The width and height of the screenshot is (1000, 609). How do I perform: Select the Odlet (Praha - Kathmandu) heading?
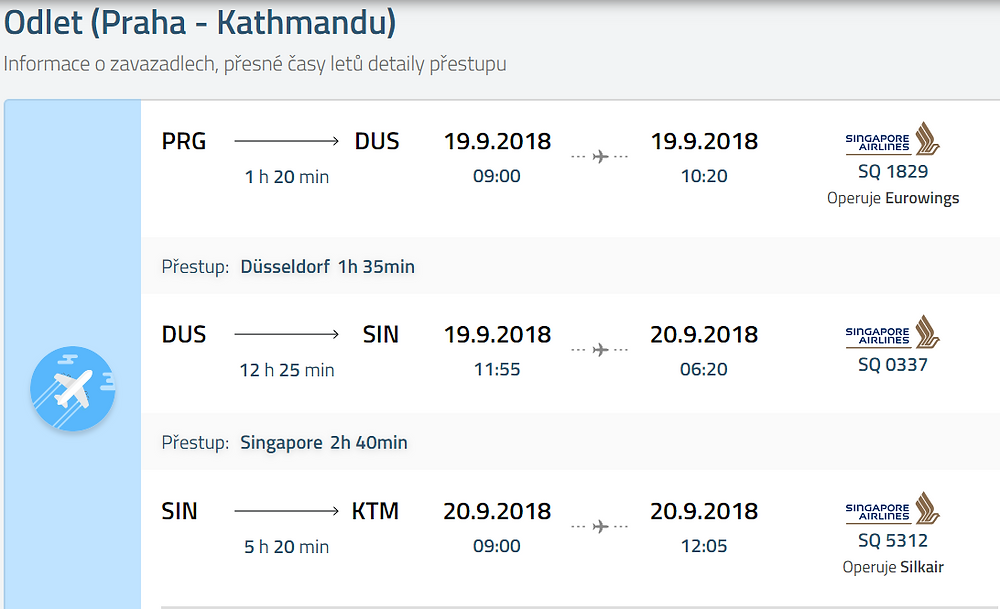click(x=200, y=22)
